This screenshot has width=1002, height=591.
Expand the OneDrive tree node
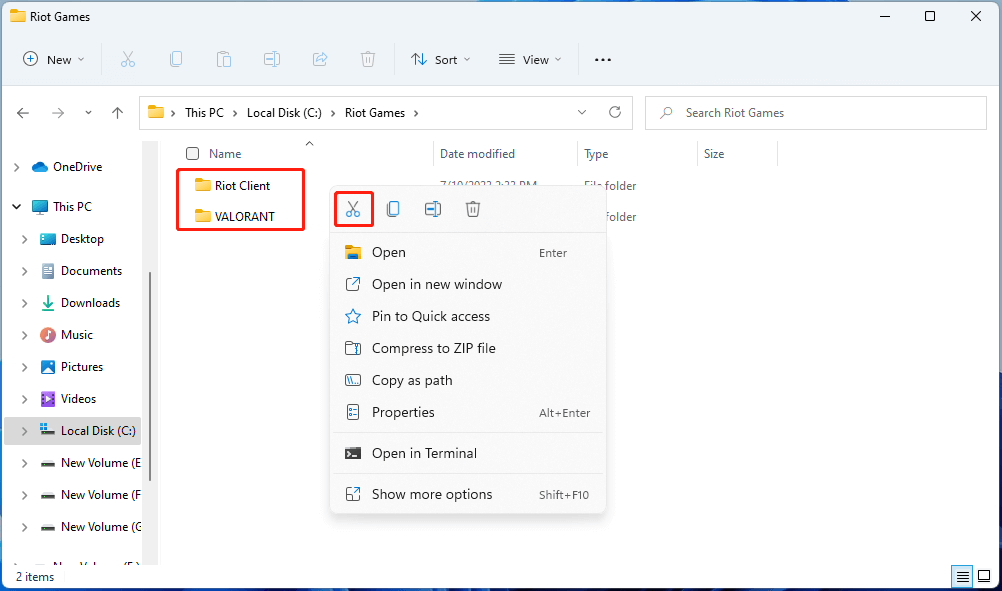pyautogui.click(x=17, y=167)
